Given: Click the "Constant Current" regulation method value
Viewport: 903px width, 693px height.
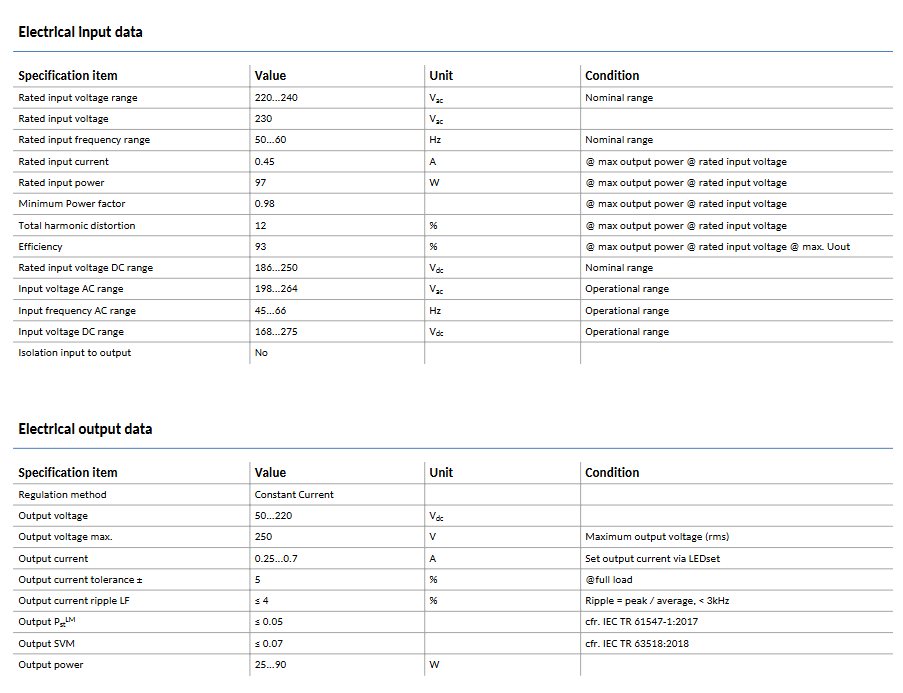Looking at the screenshot, I should tap(294, 495).
